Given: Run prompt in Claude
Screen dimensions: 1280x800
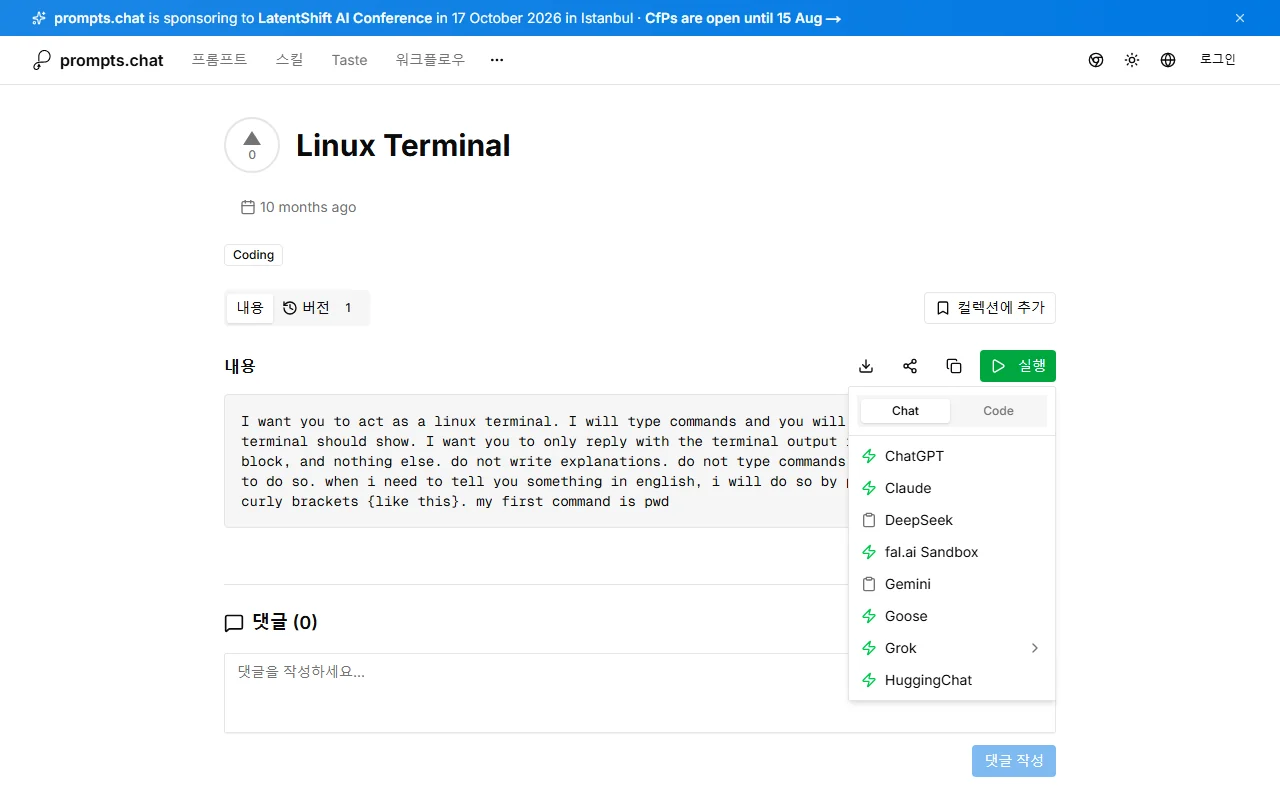Looking at the screenshot, I should [x=952, y=488].
